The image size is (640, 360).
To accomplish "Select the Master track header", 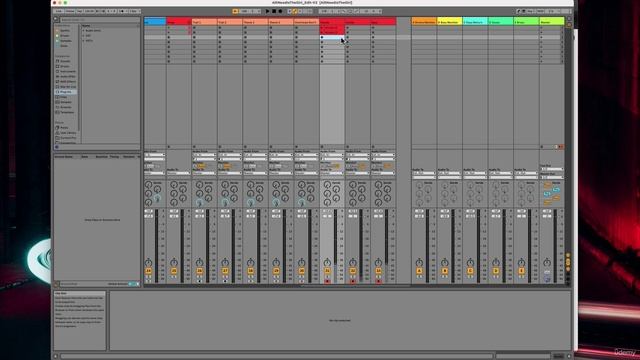I will tap(552, 21).
